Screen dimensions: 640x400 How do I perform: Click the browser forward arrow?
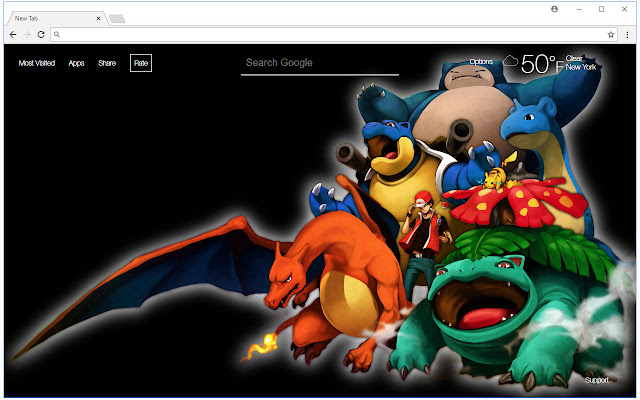27,35
